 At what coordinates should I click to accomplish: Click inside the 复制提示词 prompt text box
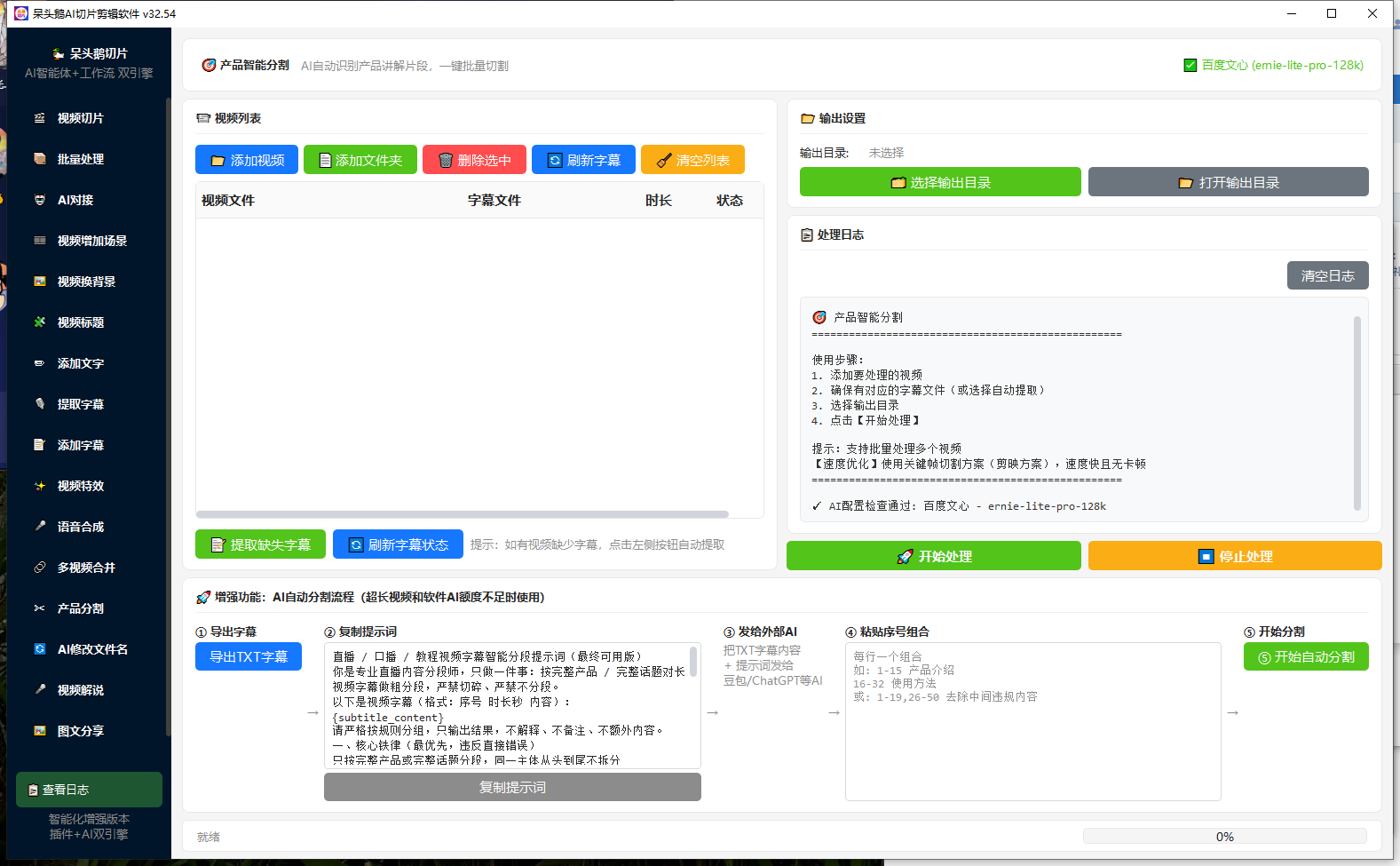click(512, 705)
